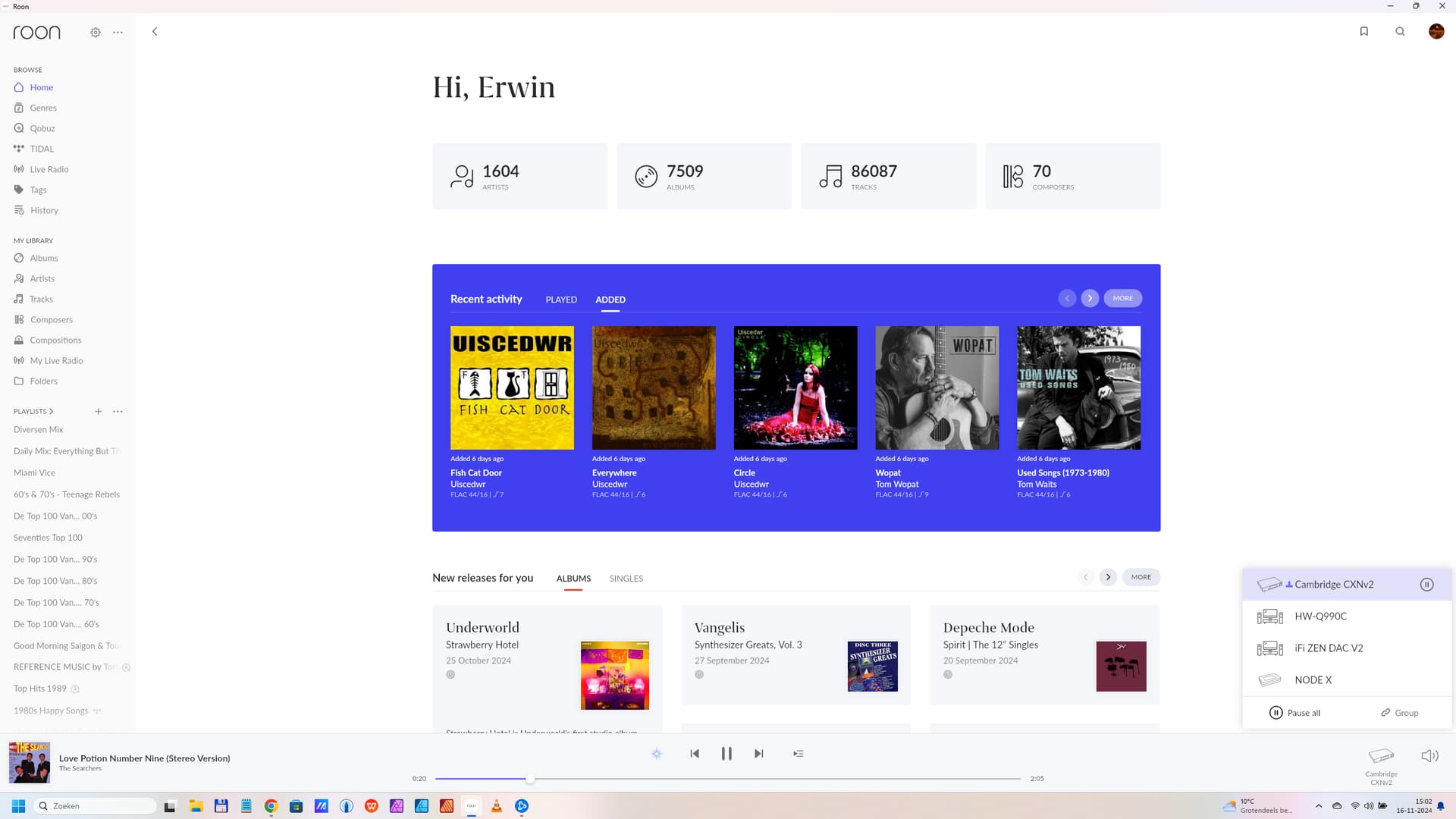The height and width of the screenshot is (819, 1456).
Task: Select the HW-Q990C audio zone
Action: click(x=1320, y=617)
